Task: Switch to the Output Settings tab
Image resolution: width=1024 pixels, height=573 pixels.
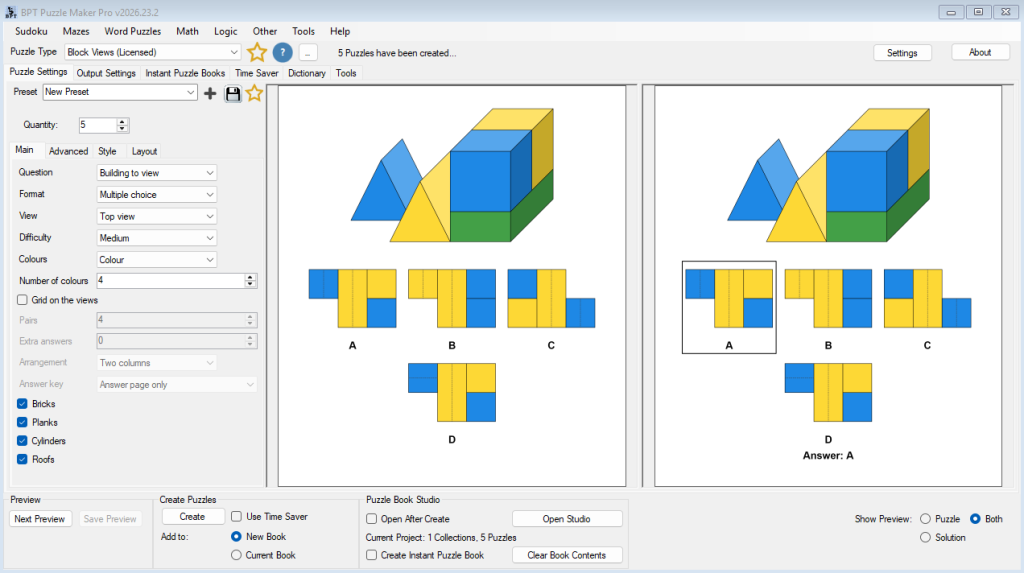Action: click(106, 73)
